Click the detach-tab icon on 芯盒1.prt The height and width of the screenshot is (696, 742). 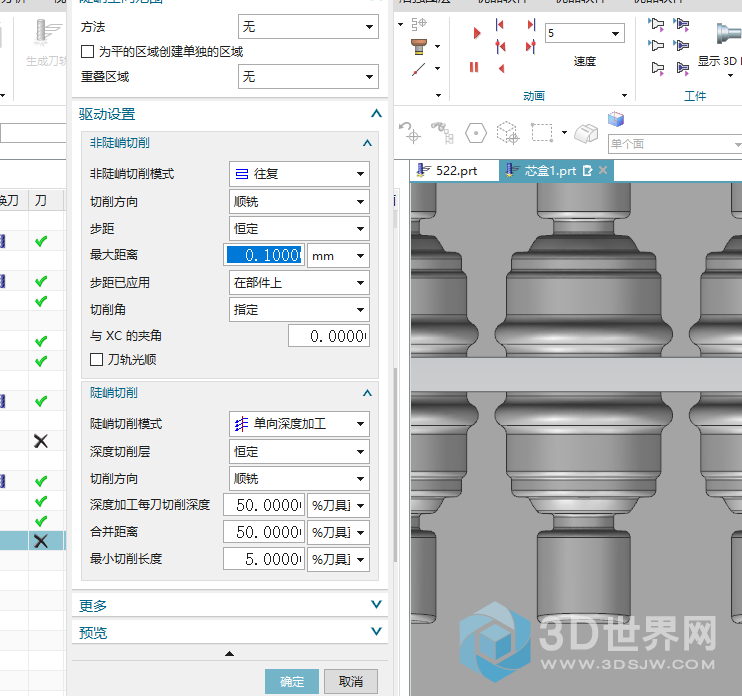coord(587,171)
